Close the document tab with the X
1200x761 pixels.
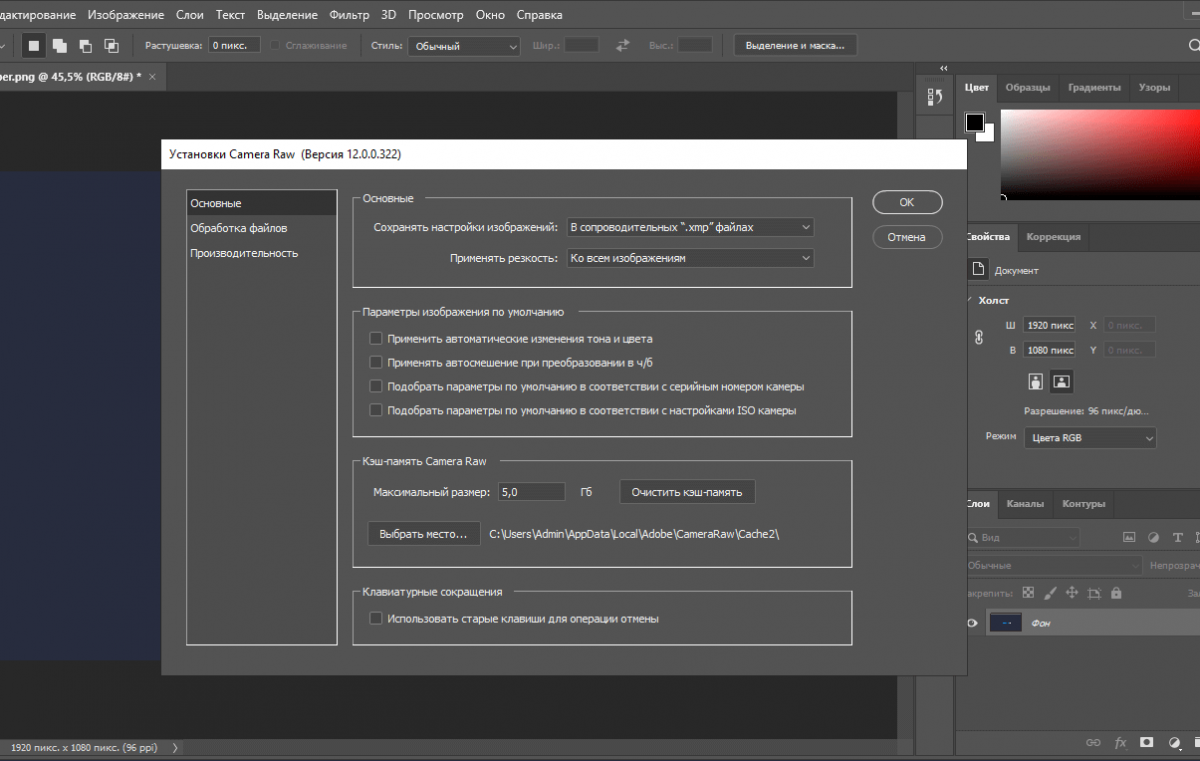[153, 76]
